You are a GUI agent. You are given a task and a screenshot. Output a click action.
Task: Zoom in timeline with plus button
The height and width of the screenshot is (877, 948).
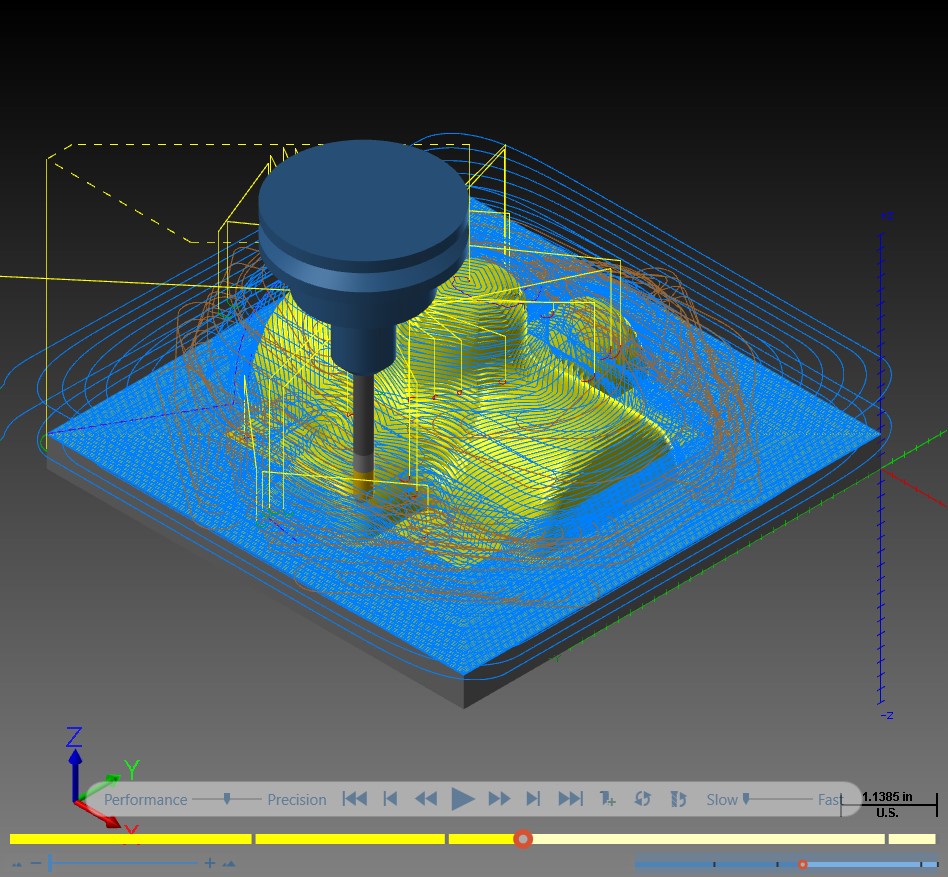(x=209, y=862)
